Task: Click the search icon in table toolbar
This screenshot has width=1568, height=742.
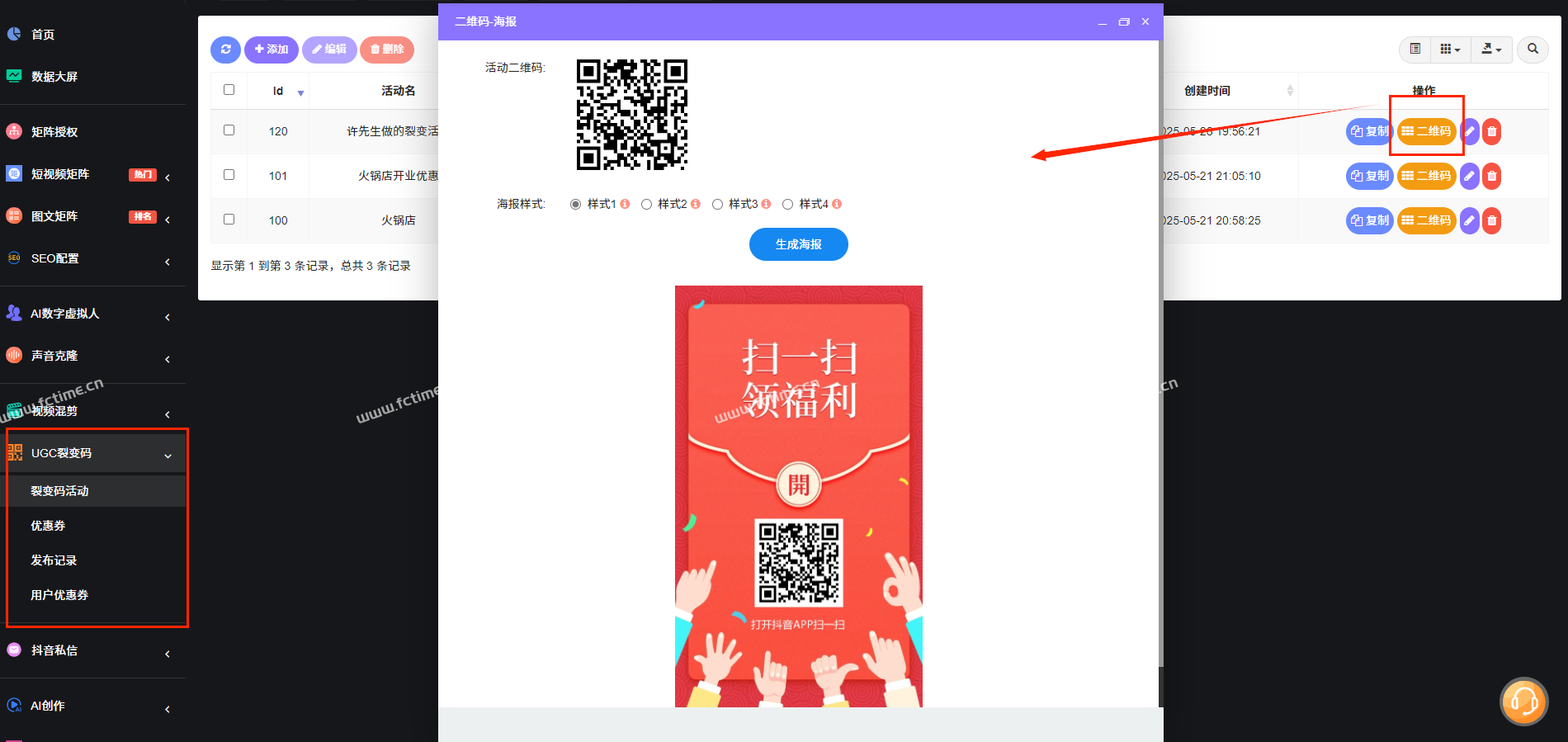Action: 1533,50
